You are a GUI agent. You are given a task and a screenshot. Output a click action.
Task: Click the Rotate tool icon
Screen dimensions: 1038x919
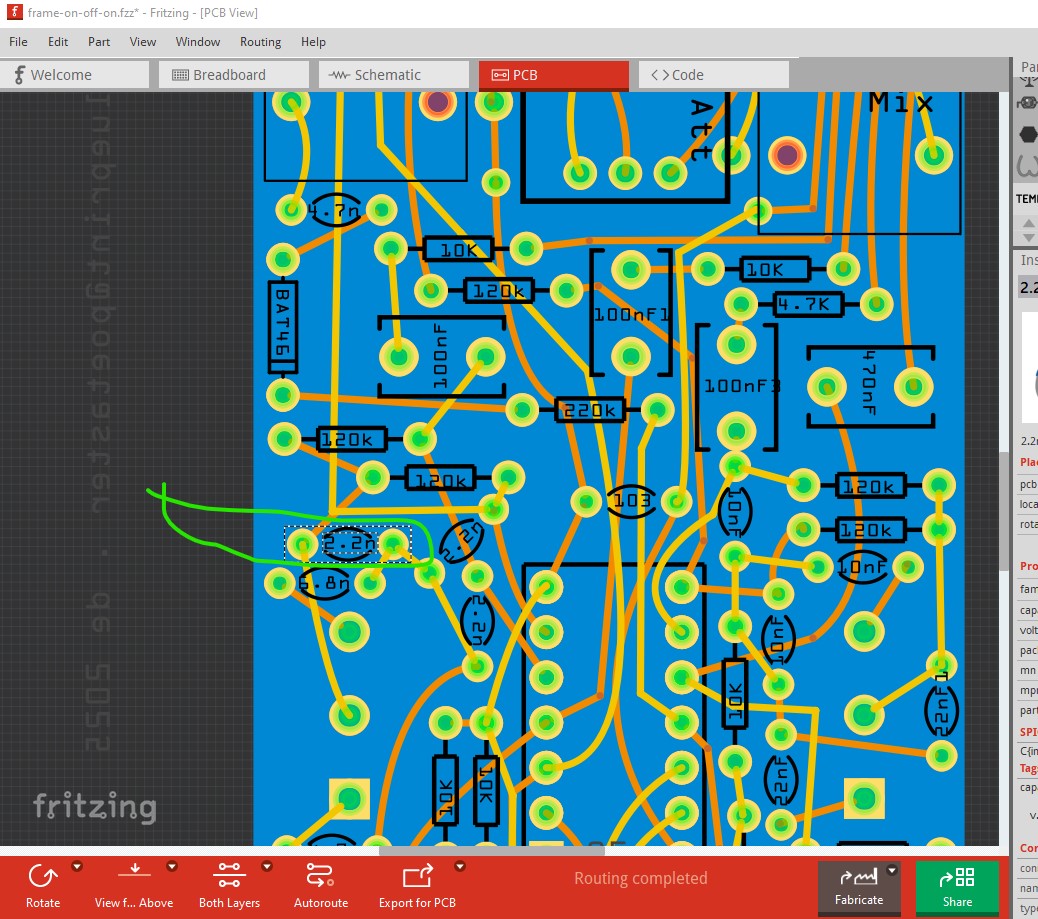(x=42, y=877)
